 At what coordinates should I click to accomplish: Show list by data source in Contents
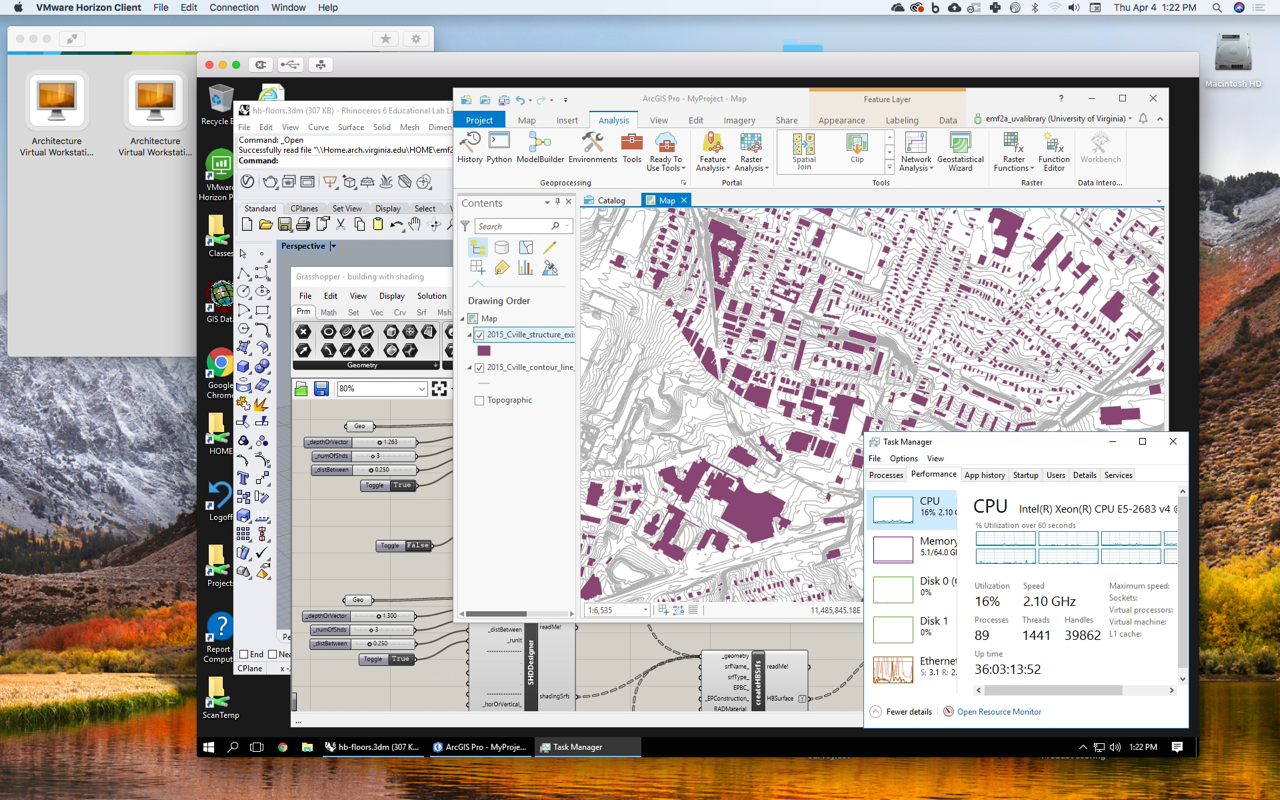[502, 247]
